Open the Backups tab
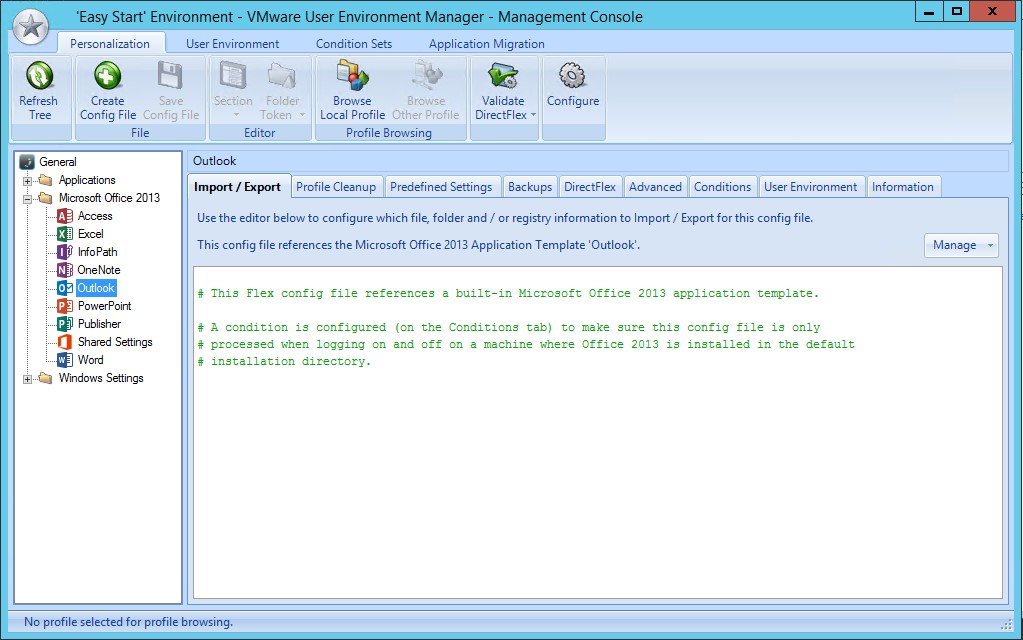Screen dimensions: 1023x640 (530, 187)
